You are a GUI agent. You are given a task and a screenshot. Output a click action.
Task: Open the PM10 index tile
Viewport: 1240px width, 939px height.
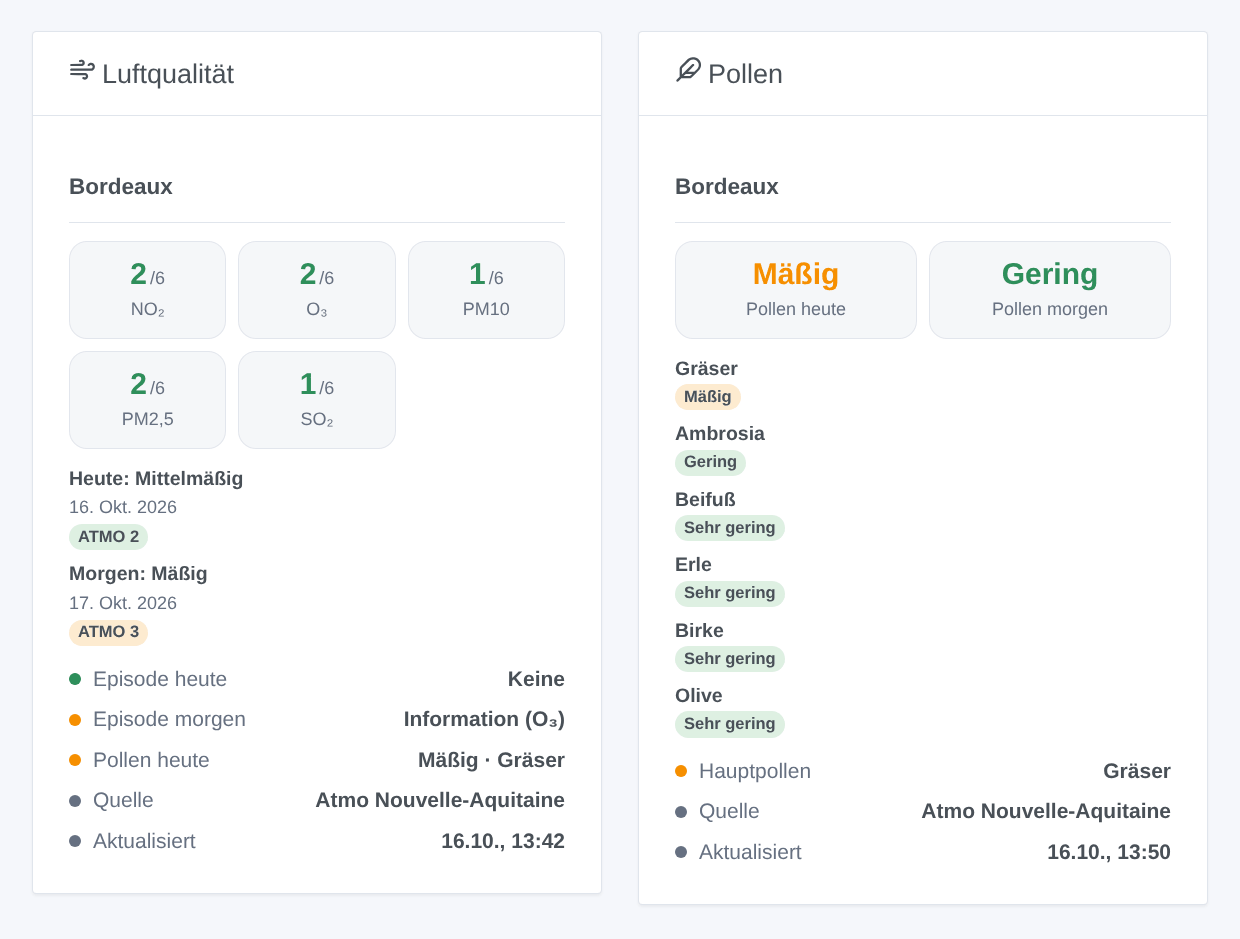(x=486, y=290)
